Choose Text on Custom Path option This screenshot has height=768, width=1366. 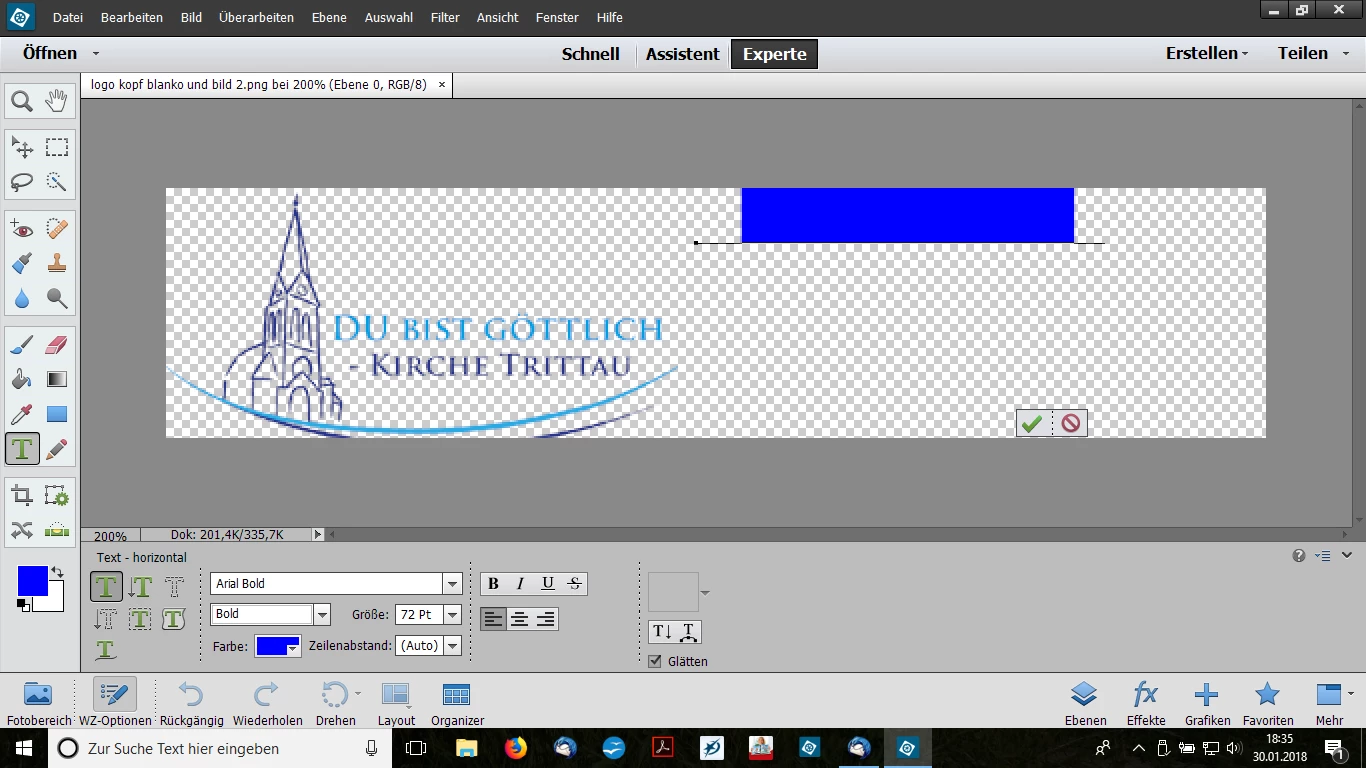pos(106,650)
